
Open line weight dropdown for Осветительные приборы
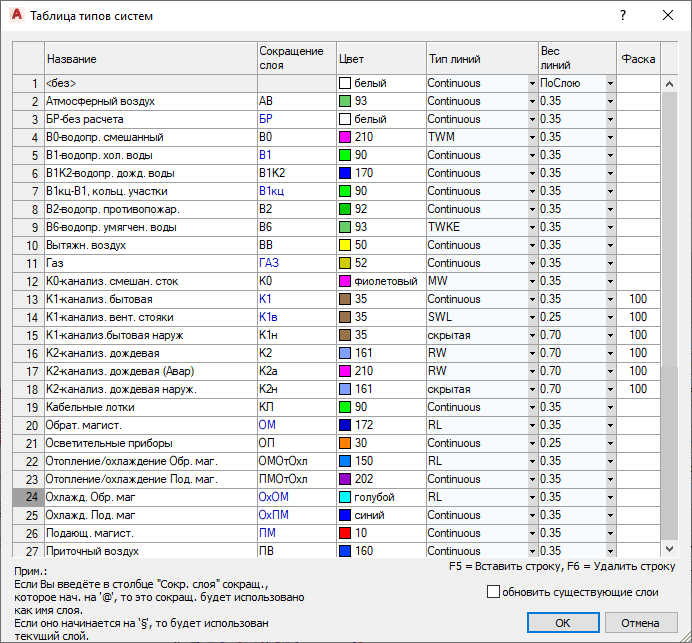(610, 444)
